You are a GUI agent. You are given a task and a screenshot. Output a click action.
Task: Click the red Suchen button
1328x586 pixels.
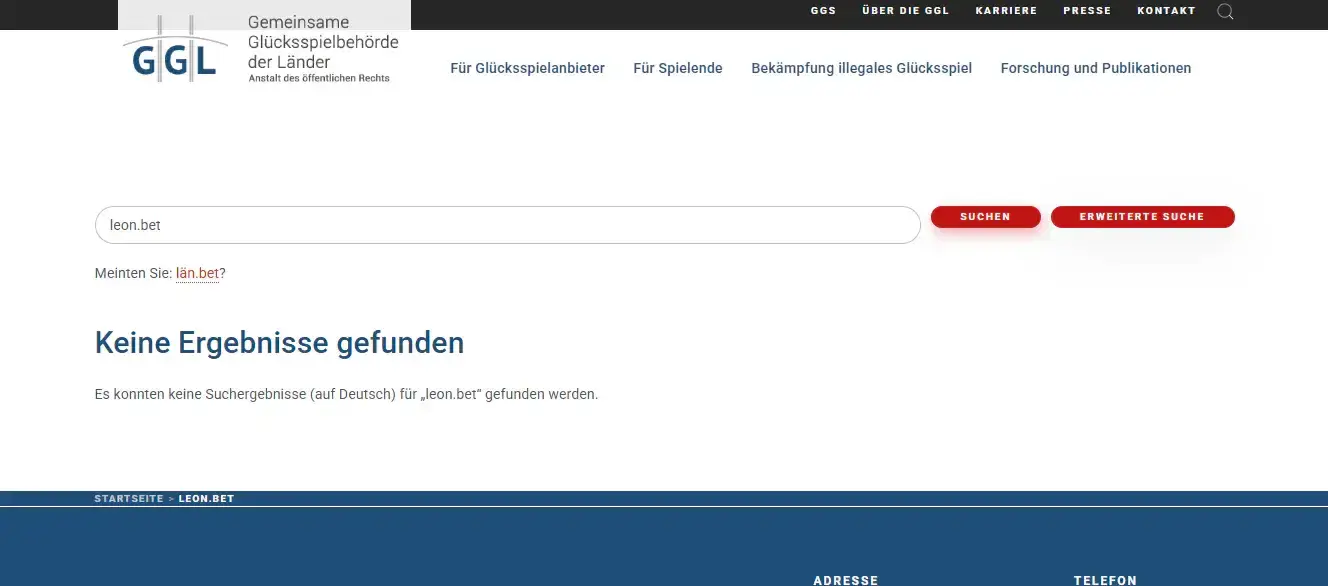click(x=985, y=217)
